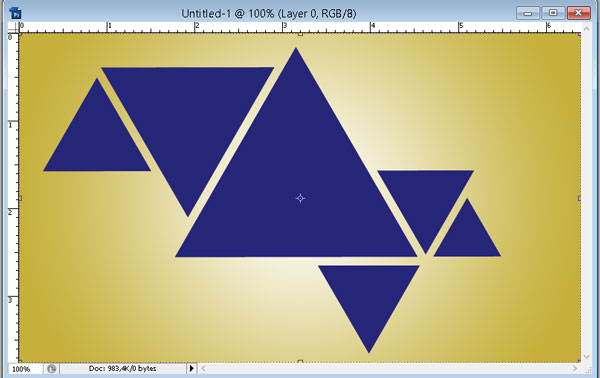The height and width of the screenshot is (378, 600).
Task: Click the horizontal scrollbar left arrow
Action: click(x=203, y=369)
